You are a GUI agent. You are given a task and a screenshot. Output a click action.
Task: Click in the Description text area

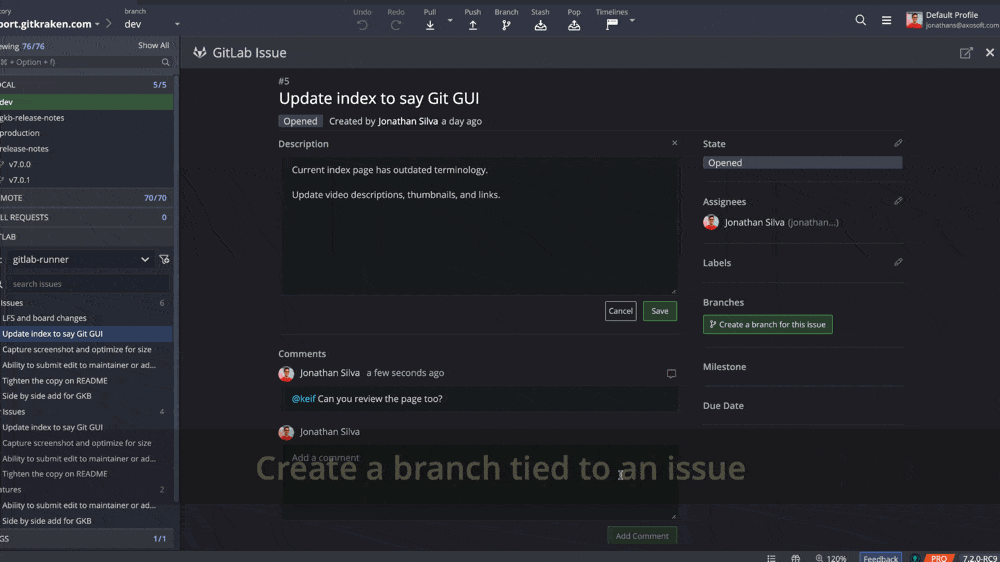coord(480,226)
